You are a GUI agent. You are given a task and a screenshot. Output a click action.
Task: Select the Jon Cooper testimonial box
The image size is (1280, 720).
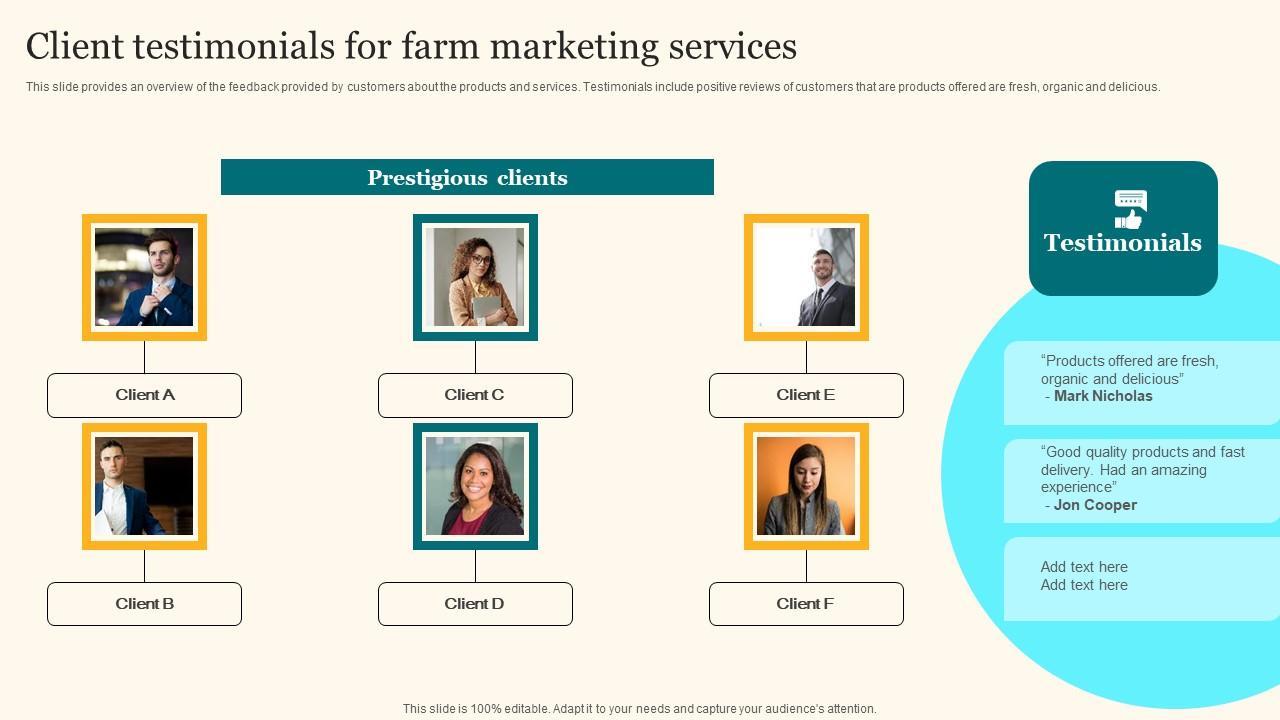pyautogui.click(x=1140, y=480)
